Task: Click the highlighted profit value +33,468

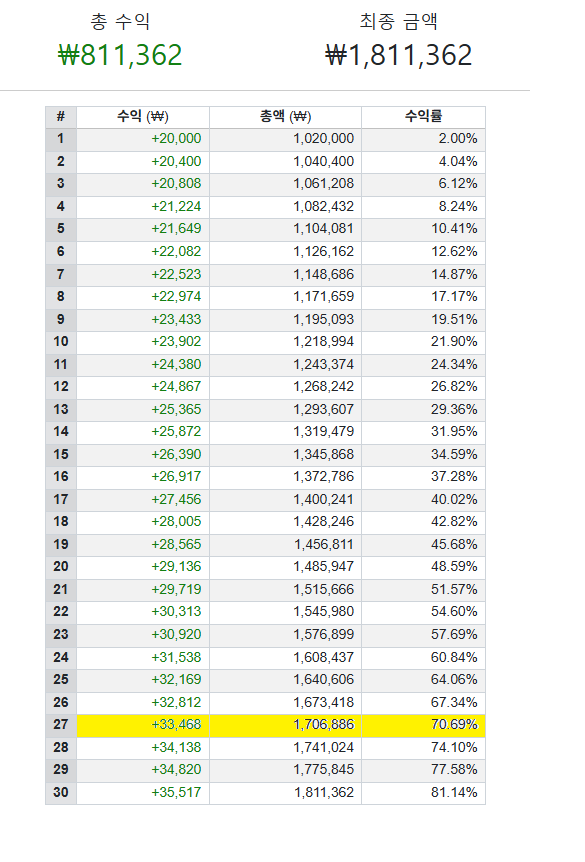Action: (x=176, y=725)
